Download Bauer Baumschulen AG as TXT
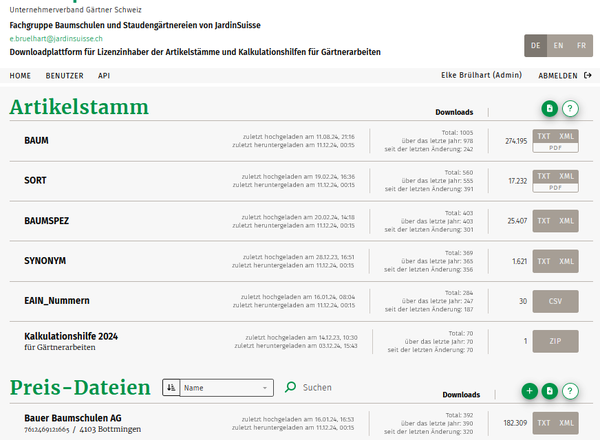 [544, 423]
